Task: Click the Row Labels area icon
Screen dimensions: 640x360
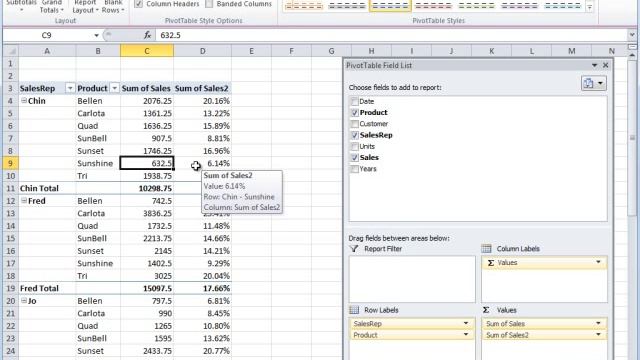Action: 354,310
